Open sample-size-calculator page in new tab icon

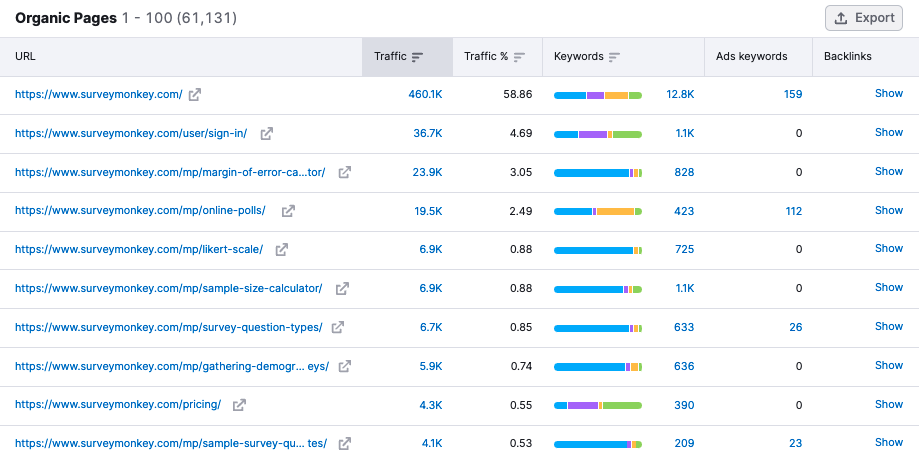click(x=342, y=289)
